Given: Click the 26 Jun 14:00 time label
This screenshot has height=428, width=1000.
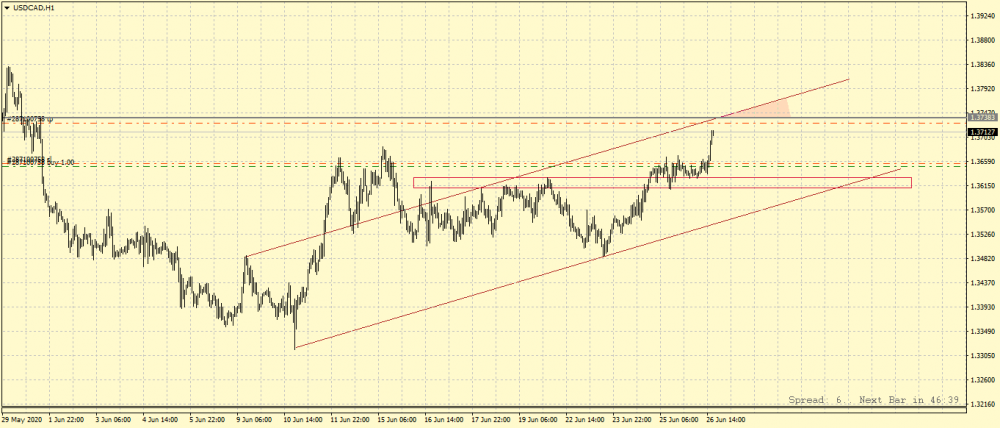Looking at the screenshot, I should coord(728,420).
